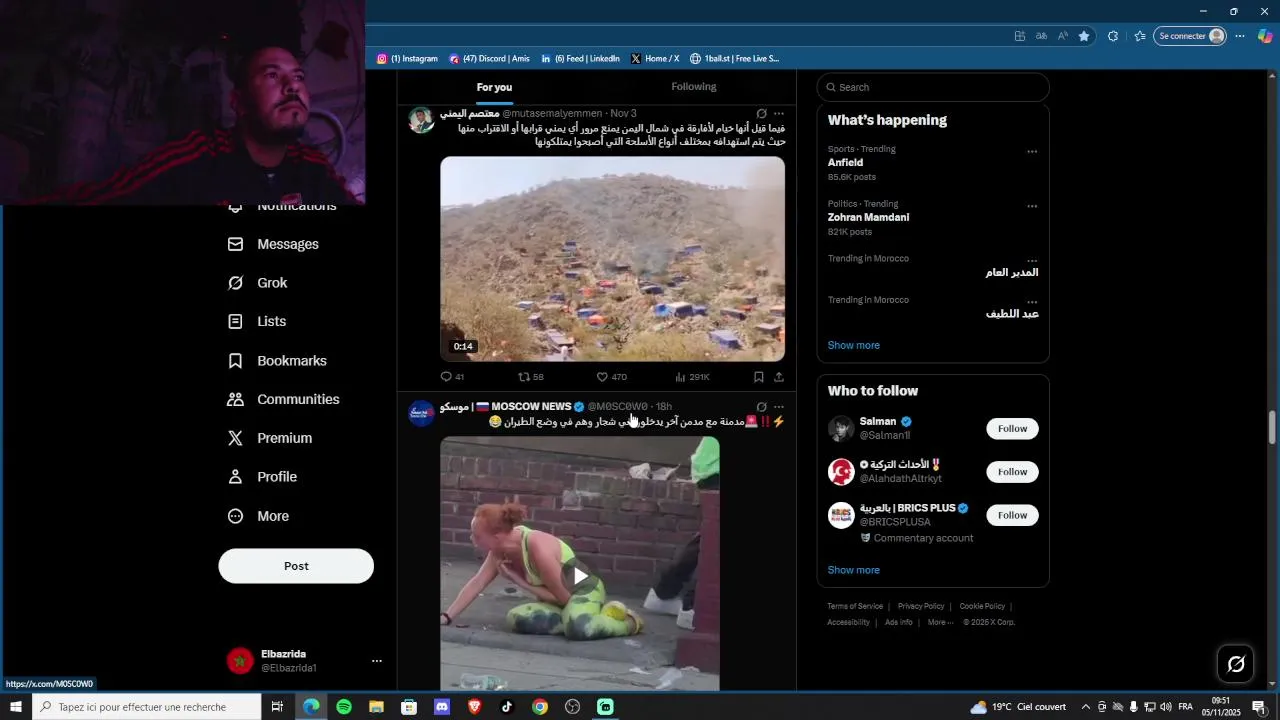This screenshot has height=720, width=1280.
Task: Open the Discord | Amis bookmark
Action: tap(489, 59)
